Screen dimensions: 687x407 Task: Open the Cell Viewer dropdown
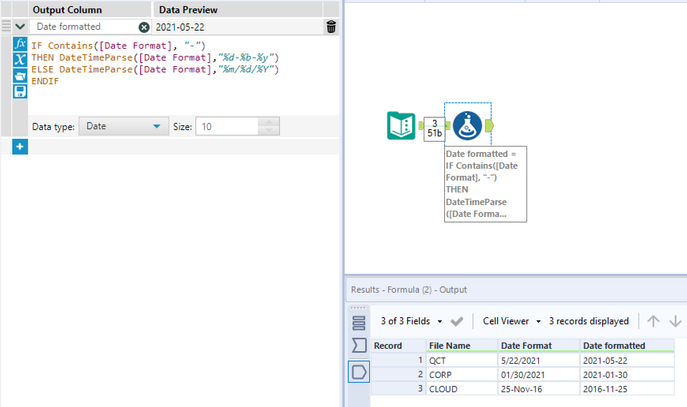[x=511, y=321]
